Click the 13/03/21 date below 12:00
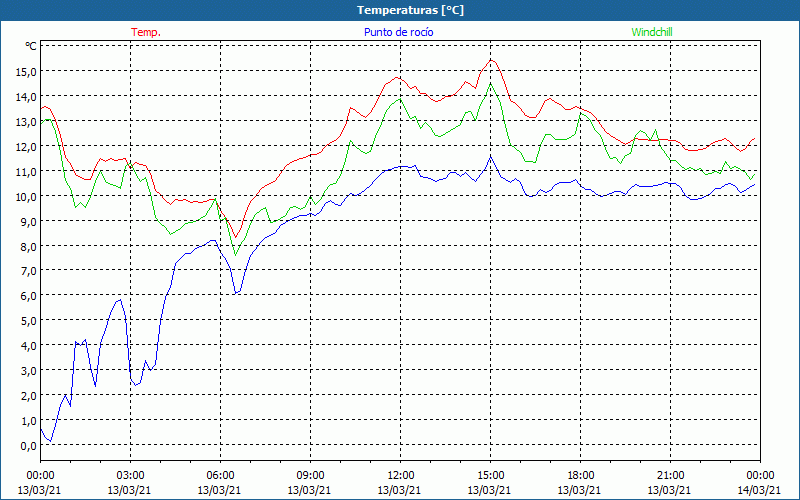 tap(399, 490)
